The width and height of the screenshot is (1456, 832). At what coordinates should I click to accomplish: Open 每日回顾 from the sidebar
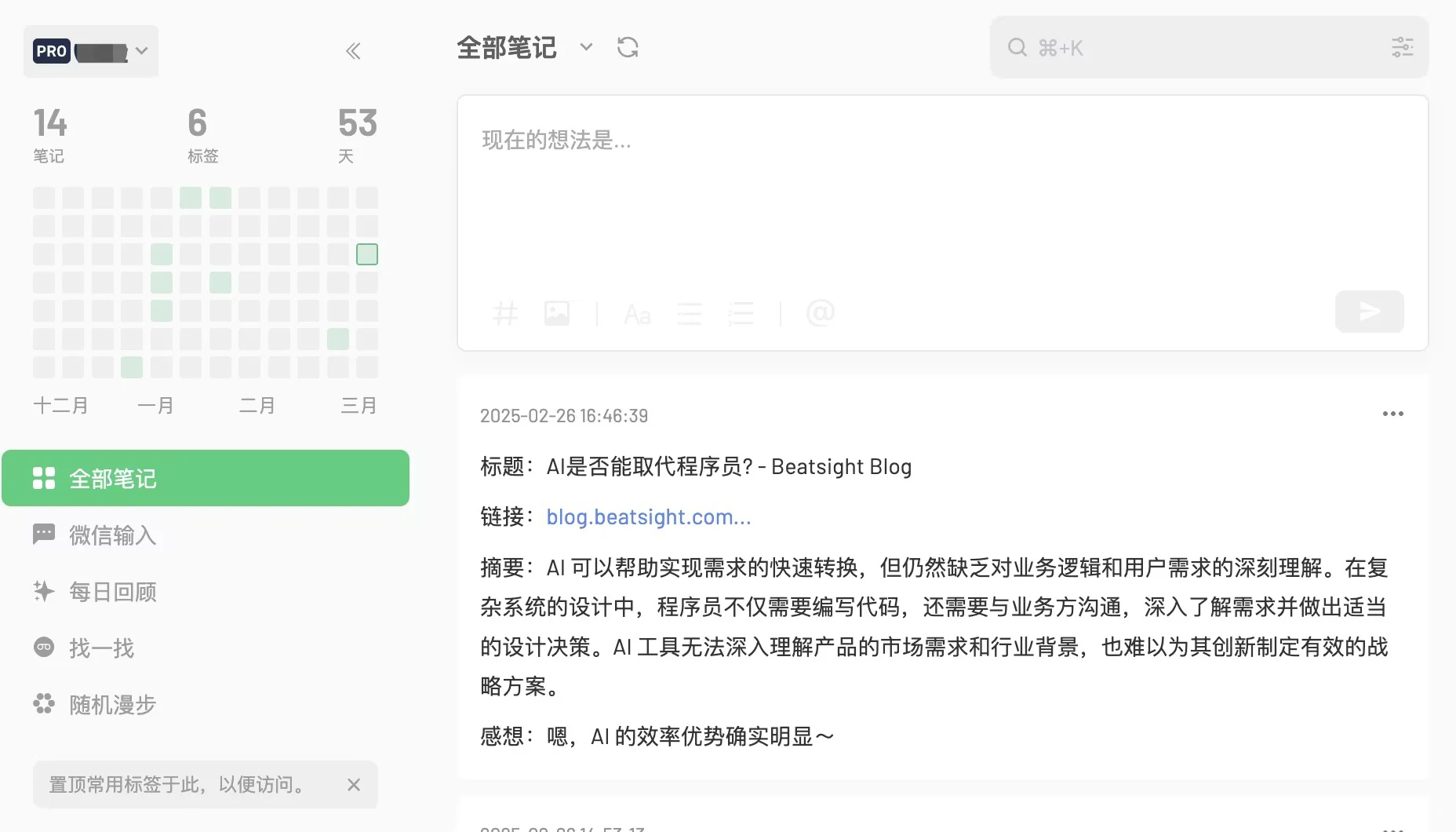pyautogui.click(x=112, y=591)
